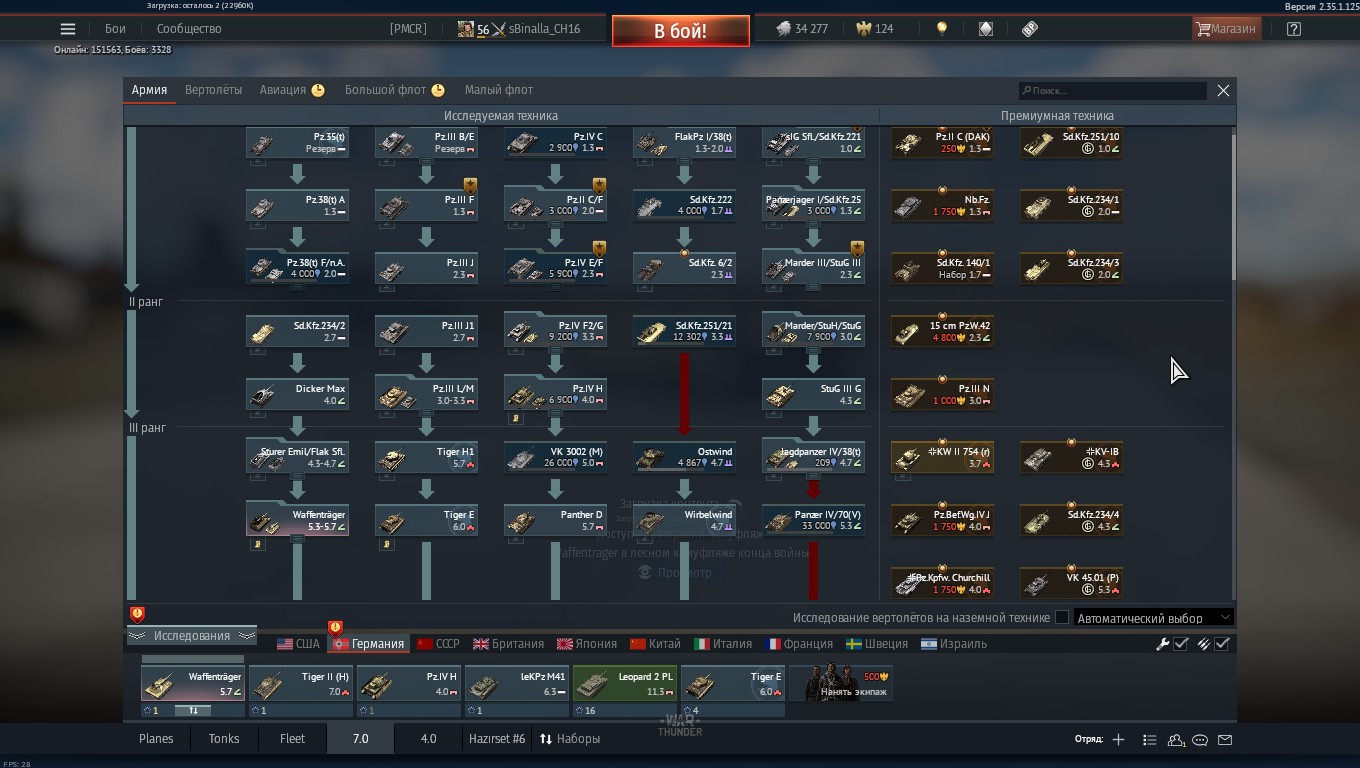
Task: Open the Battle Pass BP icon
Action: coord(1030,29)
